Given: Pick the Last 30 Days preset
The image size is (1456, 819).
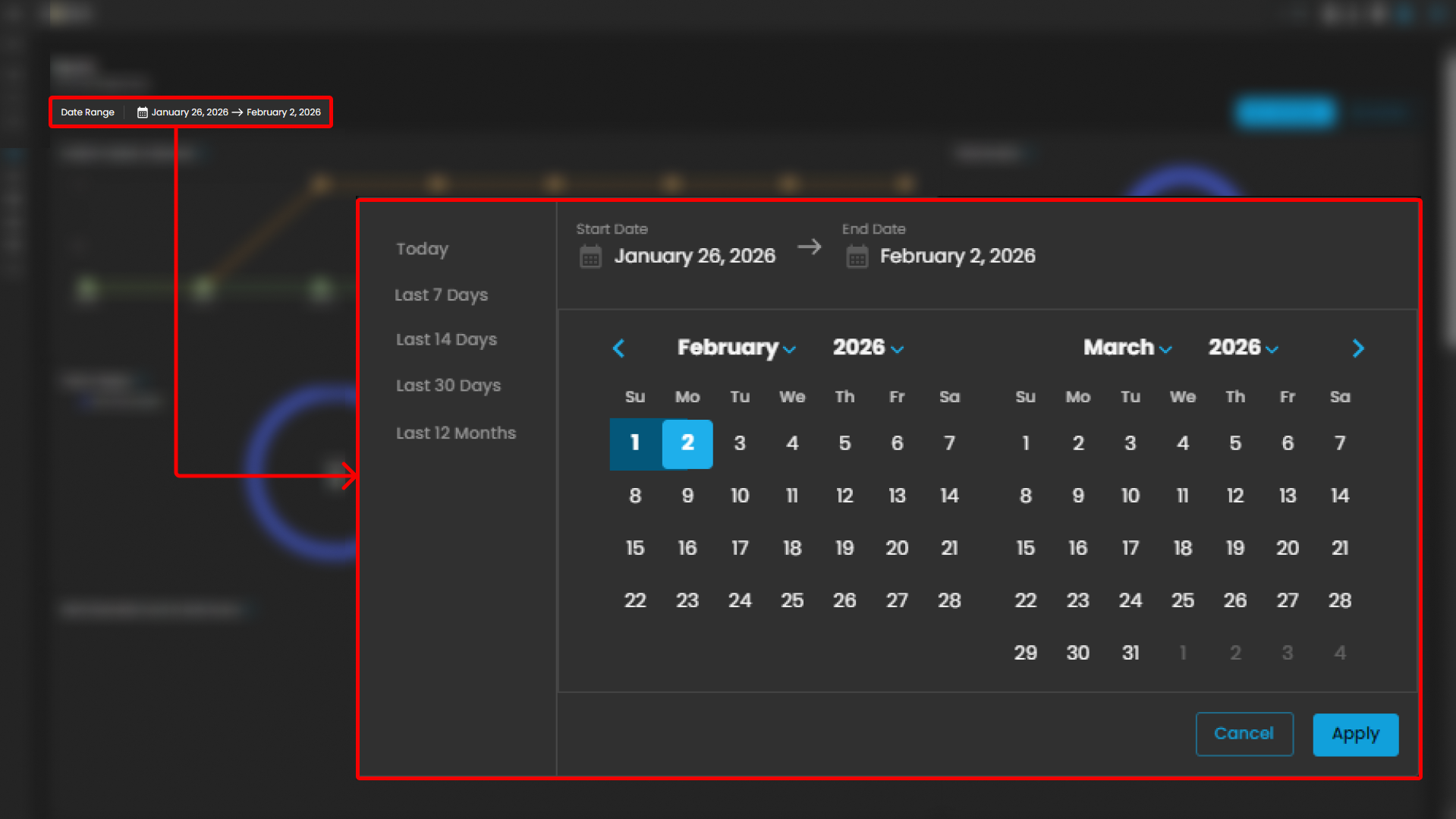Looking at the screenshot, I should click(448, 386).
